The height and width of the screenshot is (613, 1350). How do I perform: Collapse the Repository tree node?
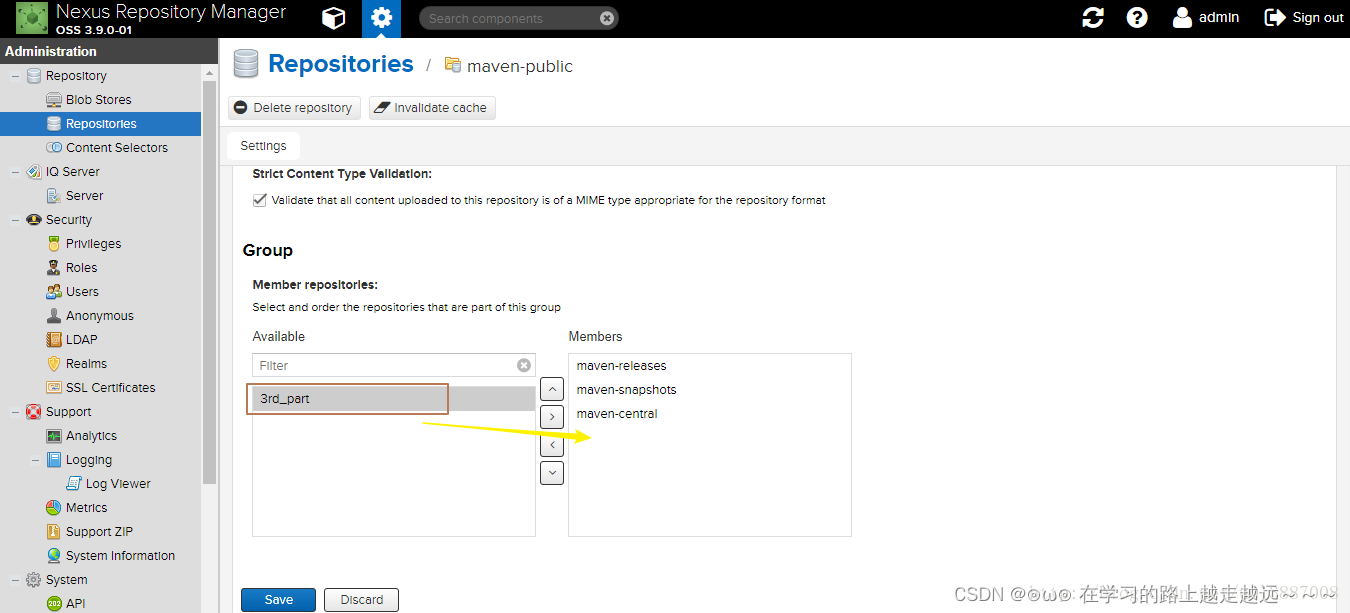(15, 76)
